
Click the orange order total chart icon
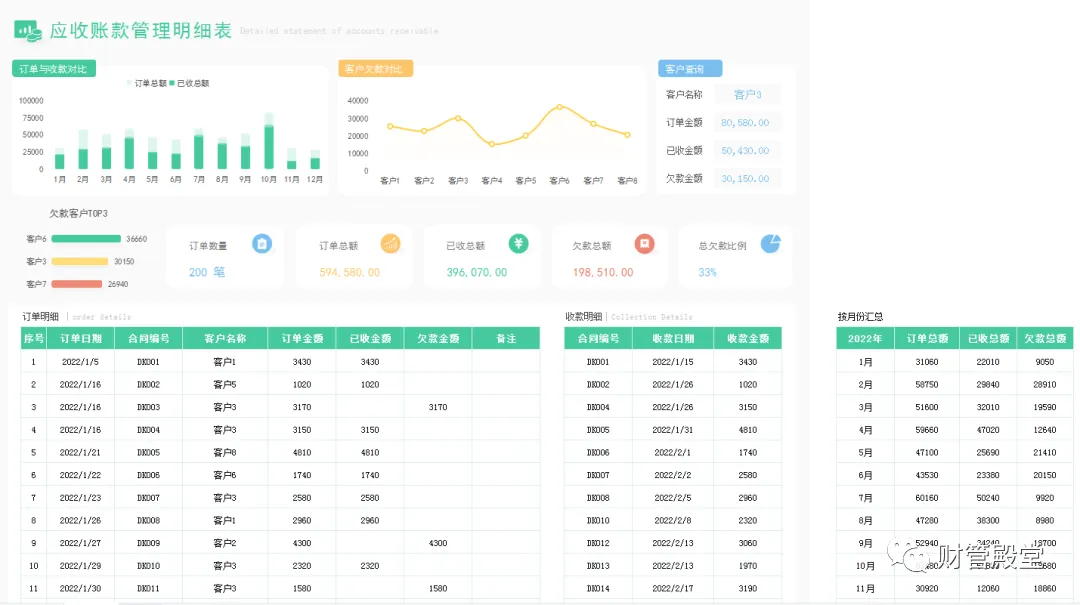click(391, 244)
